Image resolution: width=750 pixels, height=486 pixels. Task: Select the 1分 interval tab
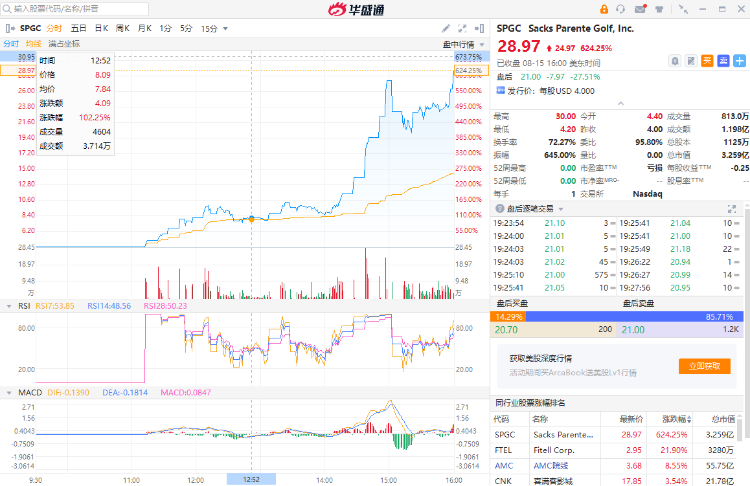tap(165, 29)
